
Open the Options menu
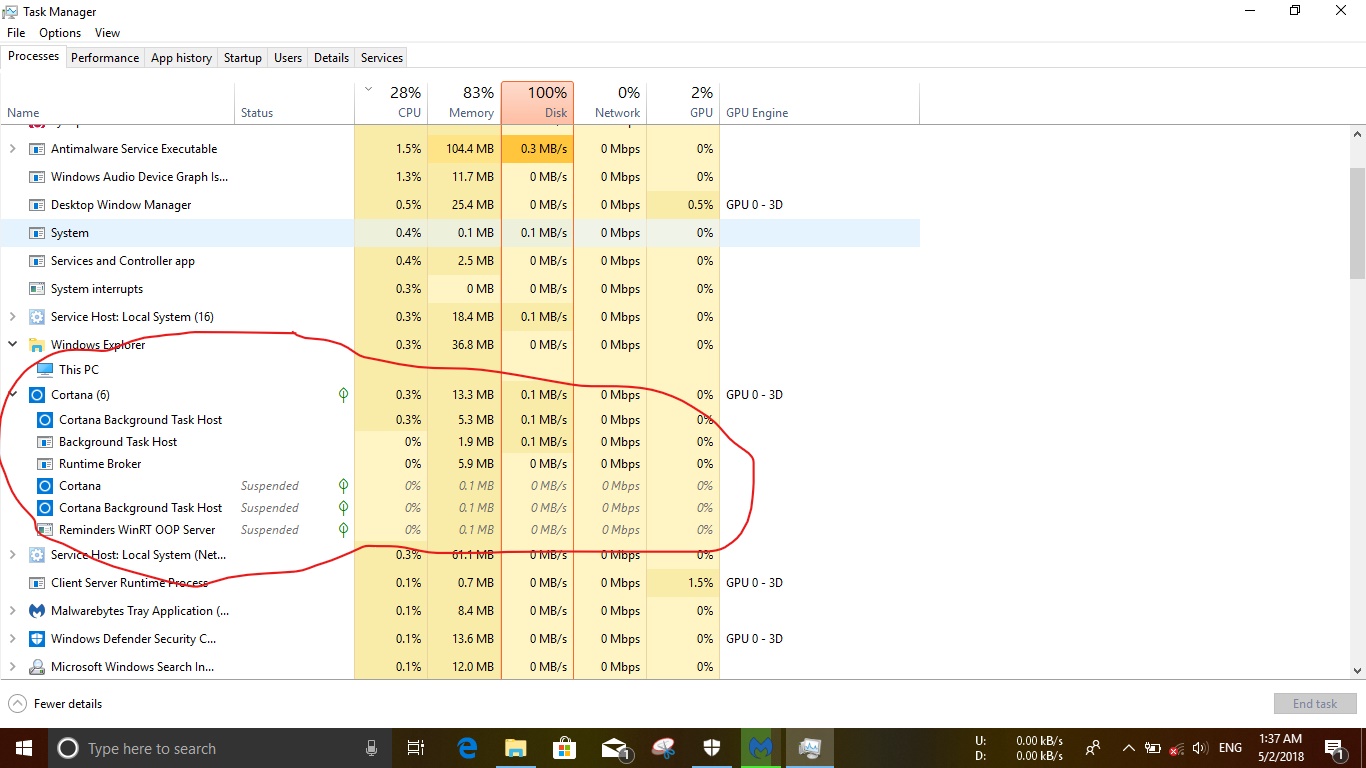pyautogui.click(x=60, y=33)
